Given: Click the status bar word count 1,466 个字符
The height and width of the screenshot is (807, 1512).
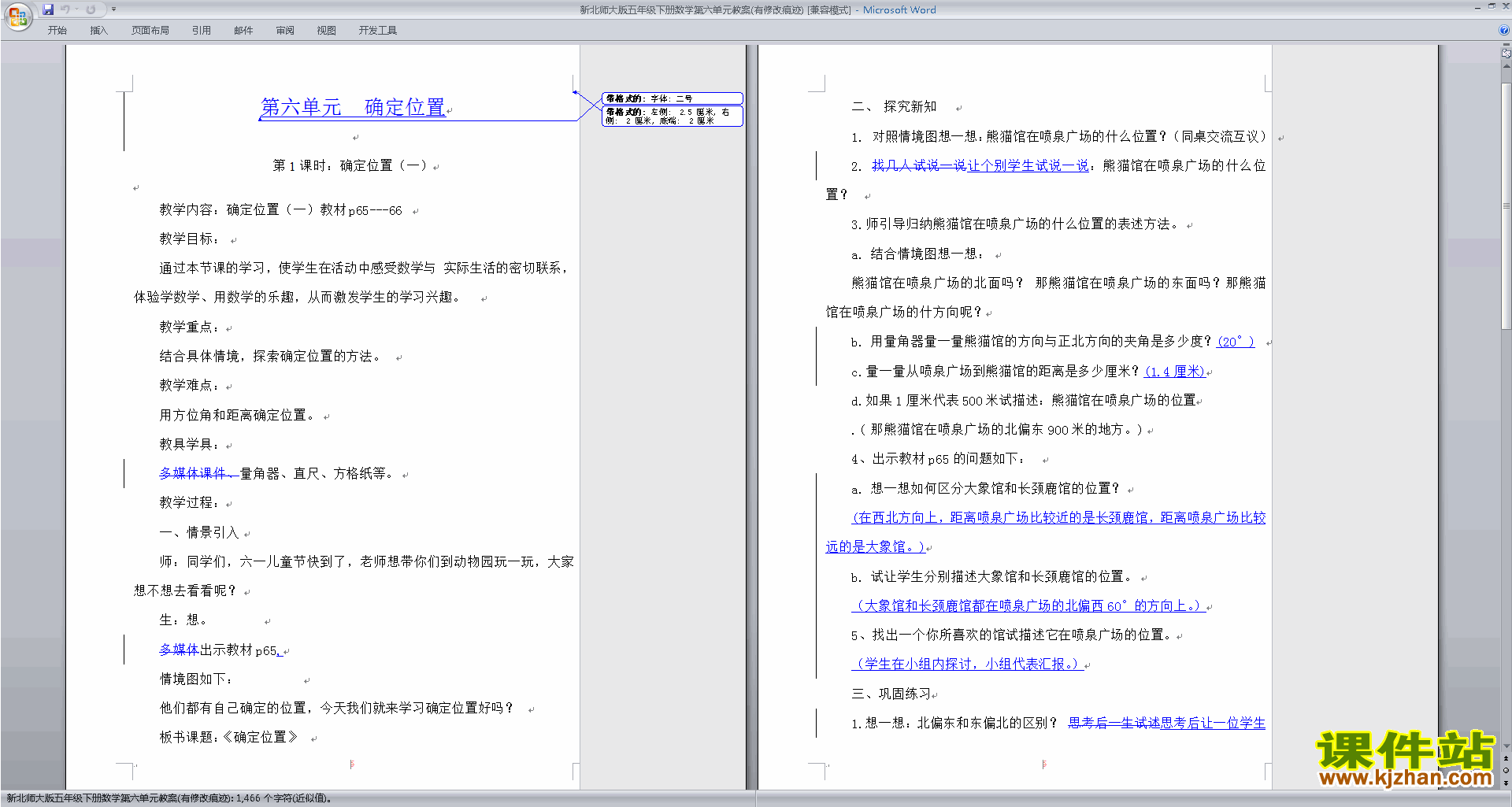Looking at the screenshot, I should (284, 798).
